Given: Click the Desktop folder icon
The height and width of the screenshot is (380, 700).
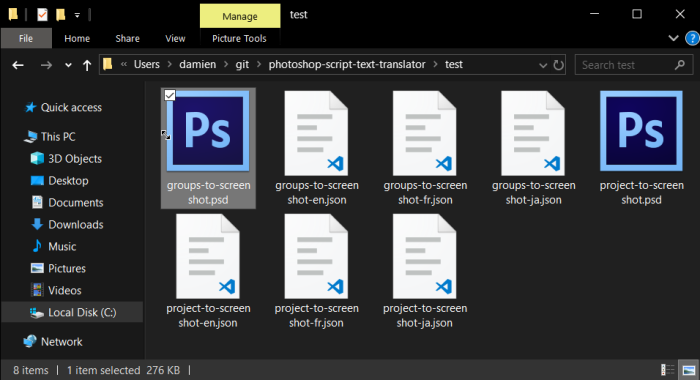Looking at the screenshot, I should pos(37,180).
